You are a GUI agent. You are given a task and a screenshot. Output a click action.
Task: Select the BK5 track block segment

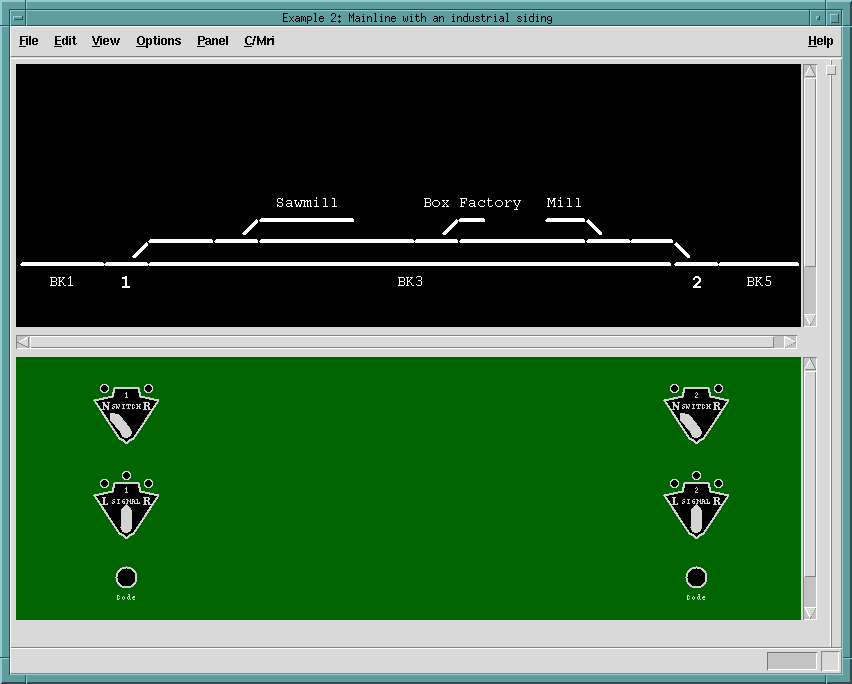(x=759, y=264)
